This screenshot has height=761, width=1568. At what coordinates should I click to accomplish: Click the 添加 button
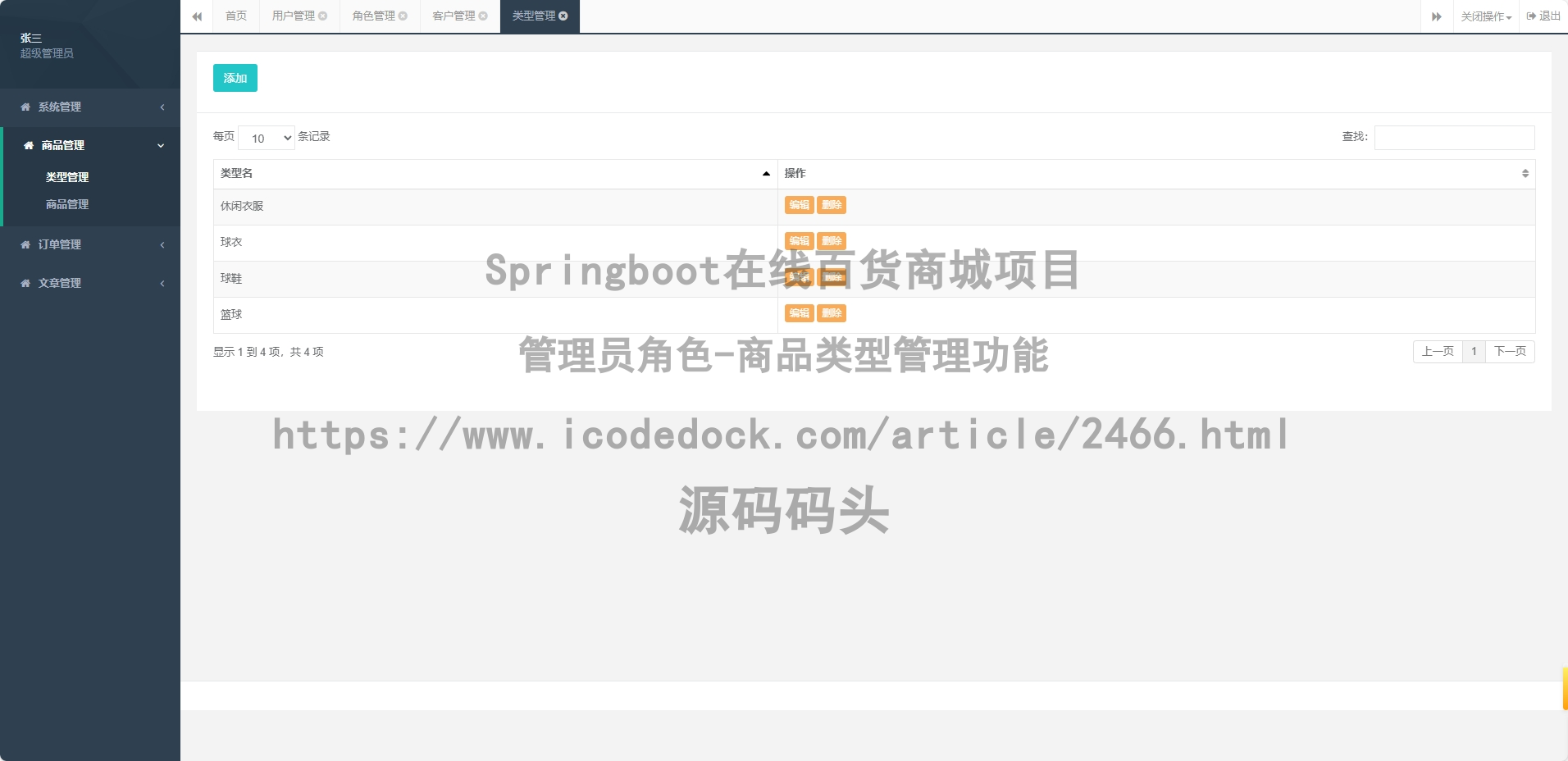[x=235, y=78]
